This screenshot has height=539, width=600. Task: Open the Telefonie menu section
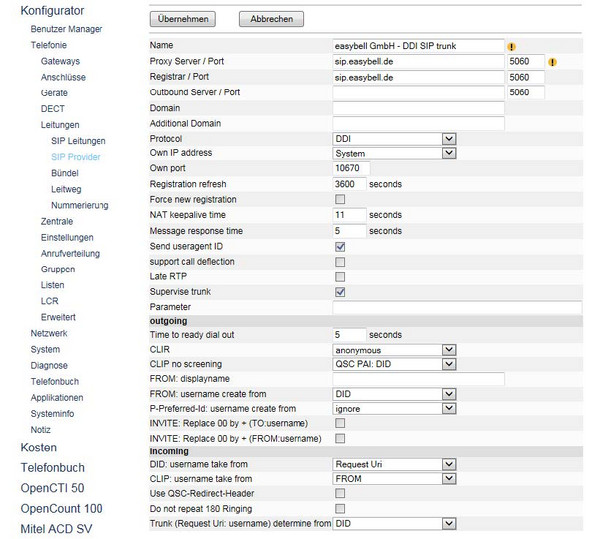[x=49, y=45]
